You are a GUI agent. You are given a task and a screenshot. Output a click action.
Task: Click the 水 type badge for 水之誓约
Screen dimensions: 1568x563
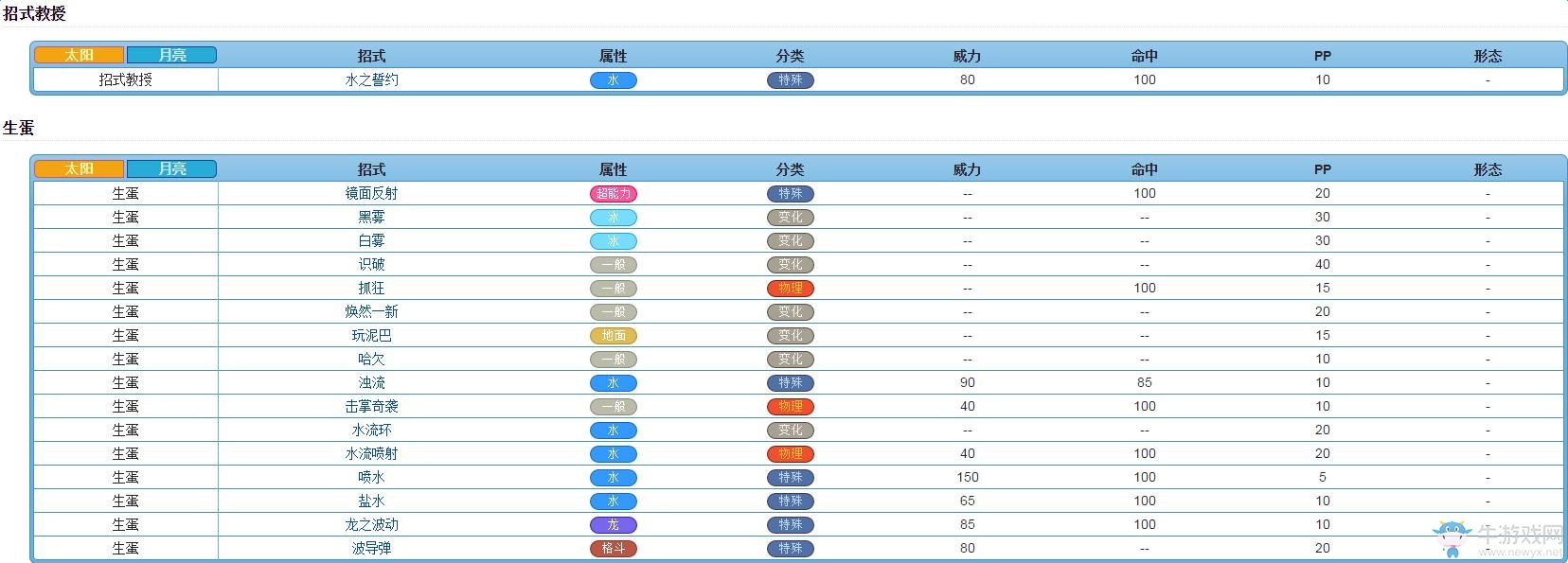pyautogui.click(x=614, y=80)
